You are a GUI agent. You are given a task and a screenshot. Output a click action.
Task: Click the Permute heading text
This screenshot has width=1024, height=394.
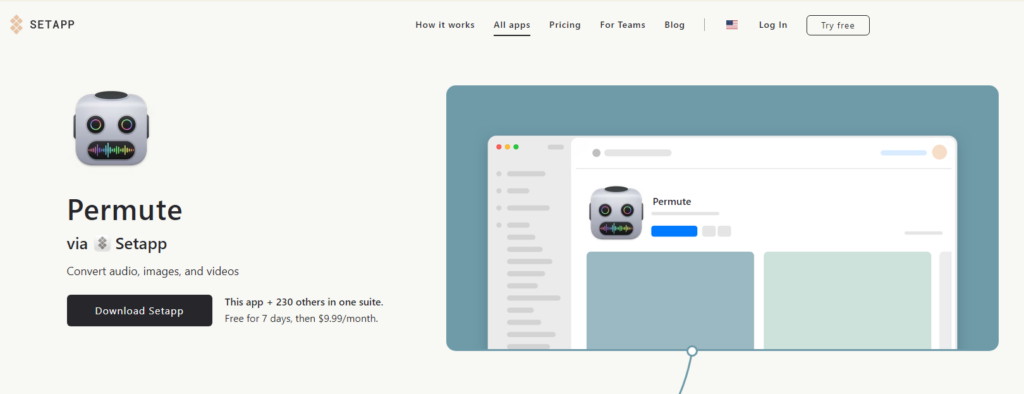point(125,210)
